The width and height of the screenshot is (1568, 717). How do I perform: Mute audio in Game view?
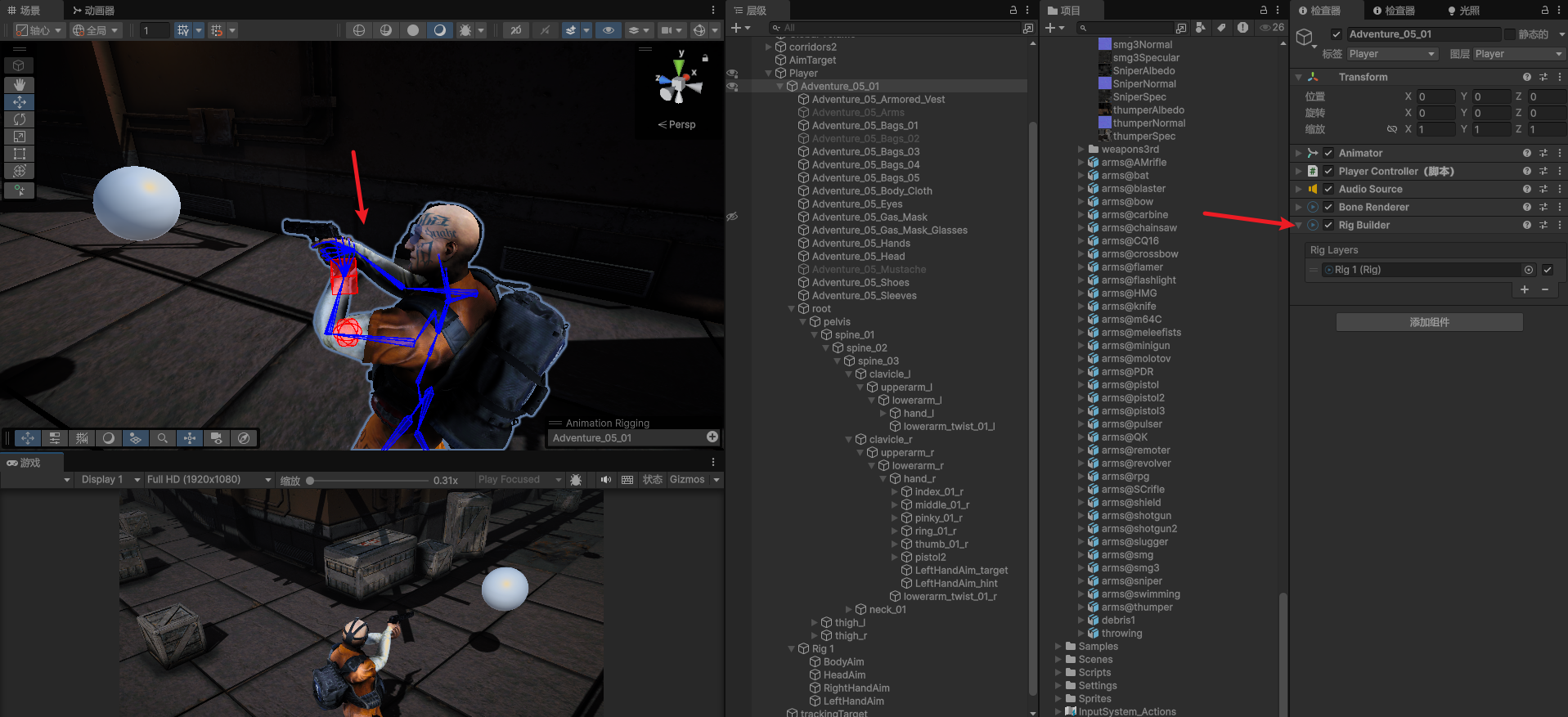point(606,480)
